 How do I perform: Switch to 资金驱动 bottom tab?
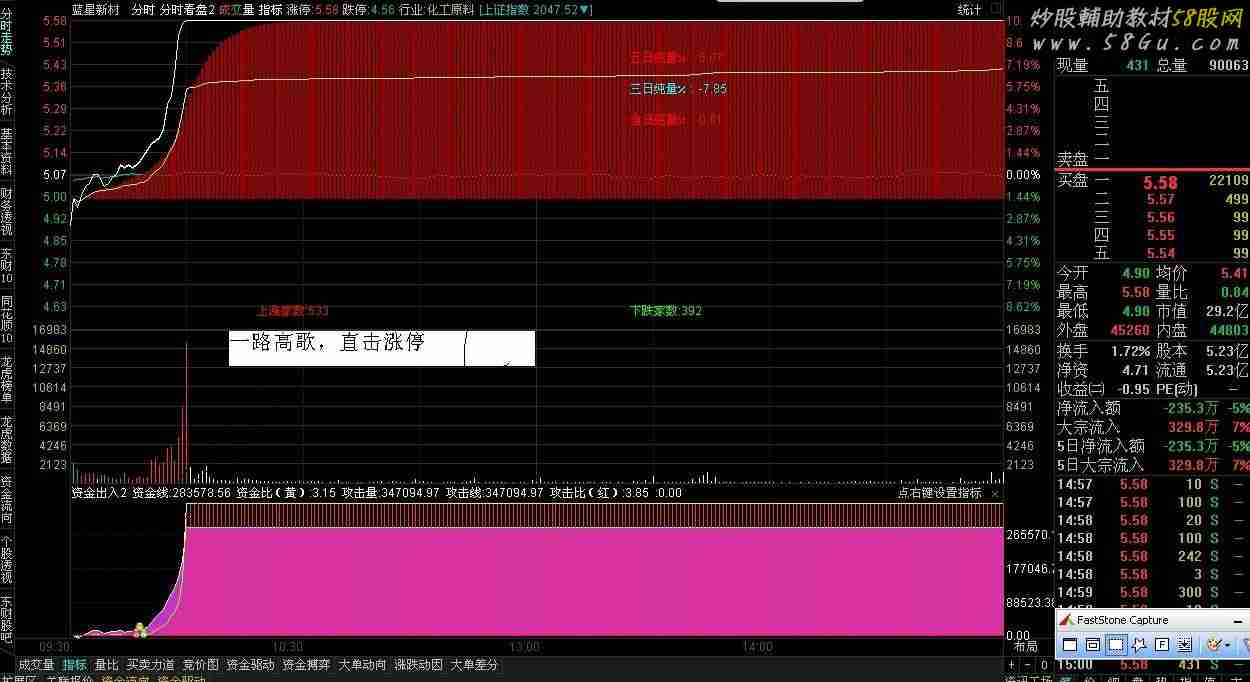coord(250,664)
